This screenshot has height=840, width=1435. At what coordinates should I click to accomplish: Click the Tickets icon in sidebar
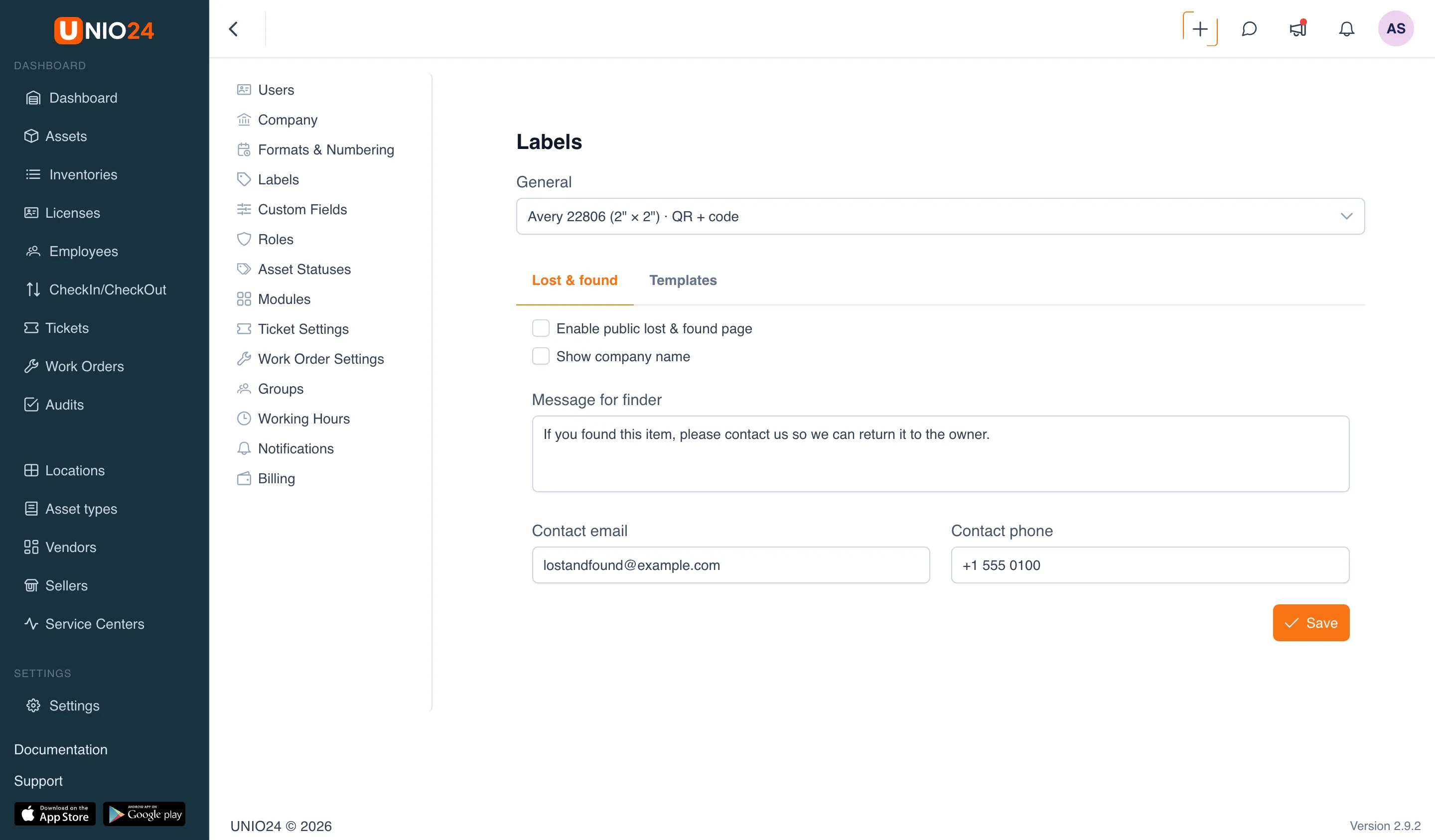(x=31, y=327)
